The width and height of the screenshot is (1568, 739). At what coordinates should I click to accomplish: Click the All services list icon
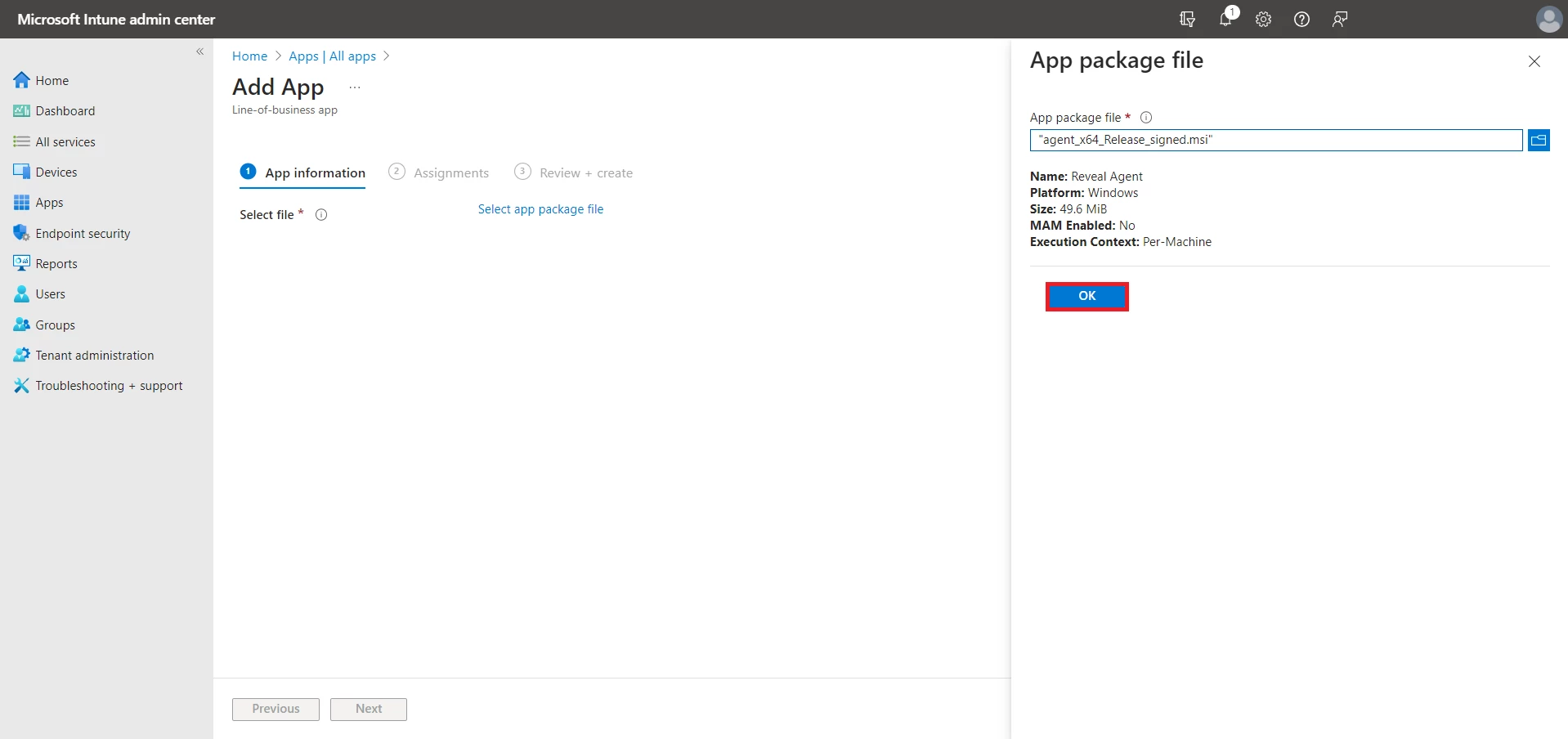coord(22,141)
